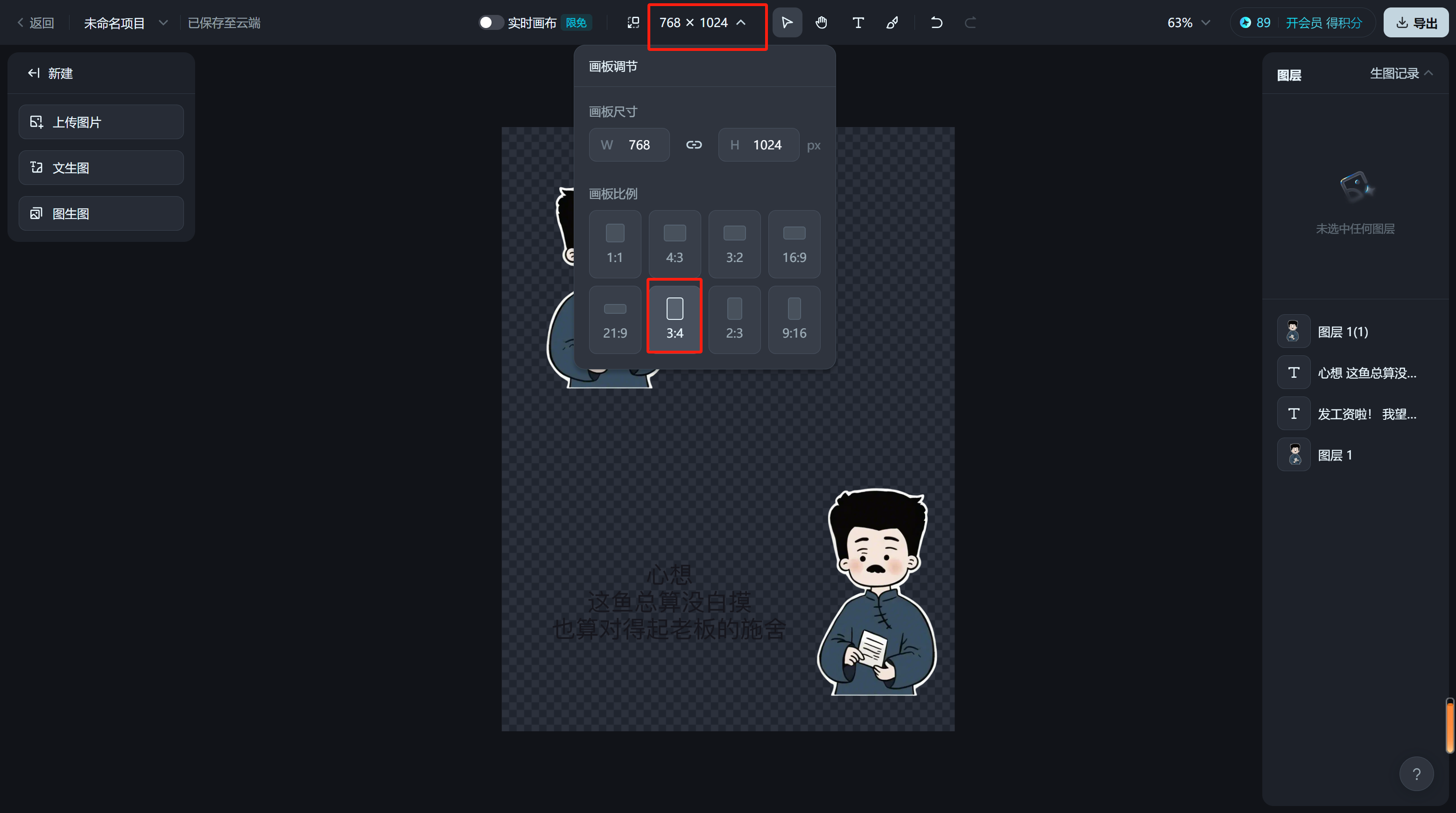Toggle the 实时画布 switch
This screenshot has width=1456, height=813.
pos(490,22)
